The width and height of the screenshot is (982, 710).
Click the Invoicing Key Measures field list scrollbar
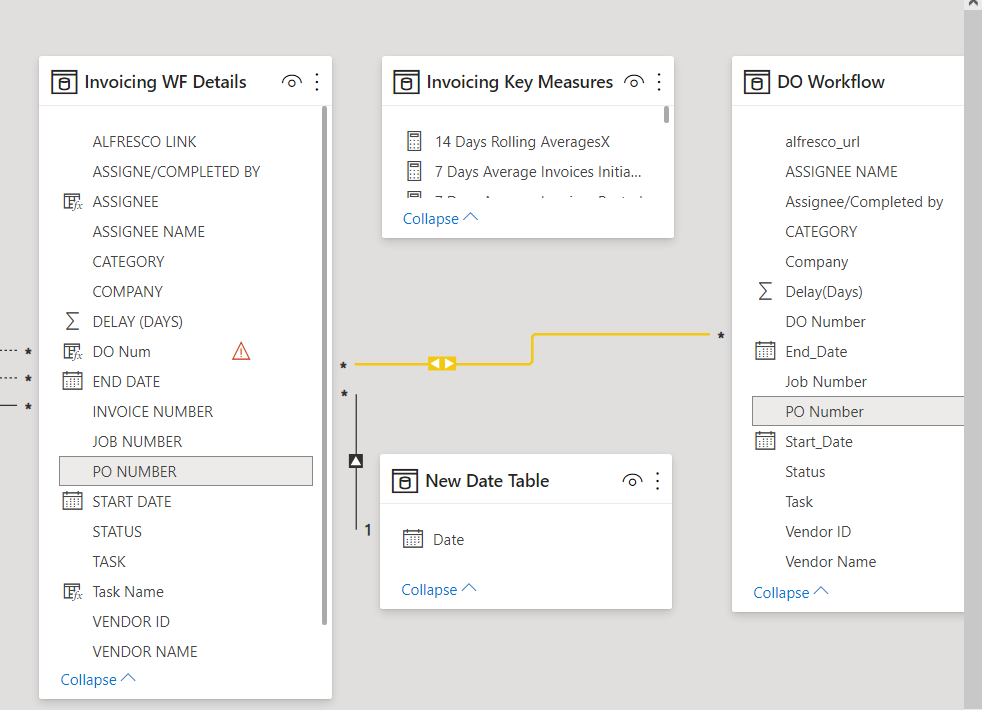pyautogui.click(x=666, y=115)
